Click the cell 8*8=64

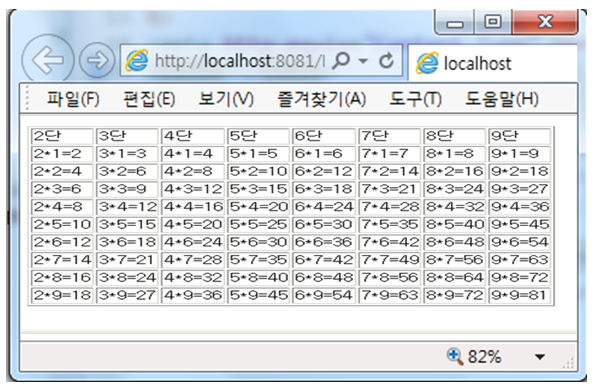pos(455,278)
